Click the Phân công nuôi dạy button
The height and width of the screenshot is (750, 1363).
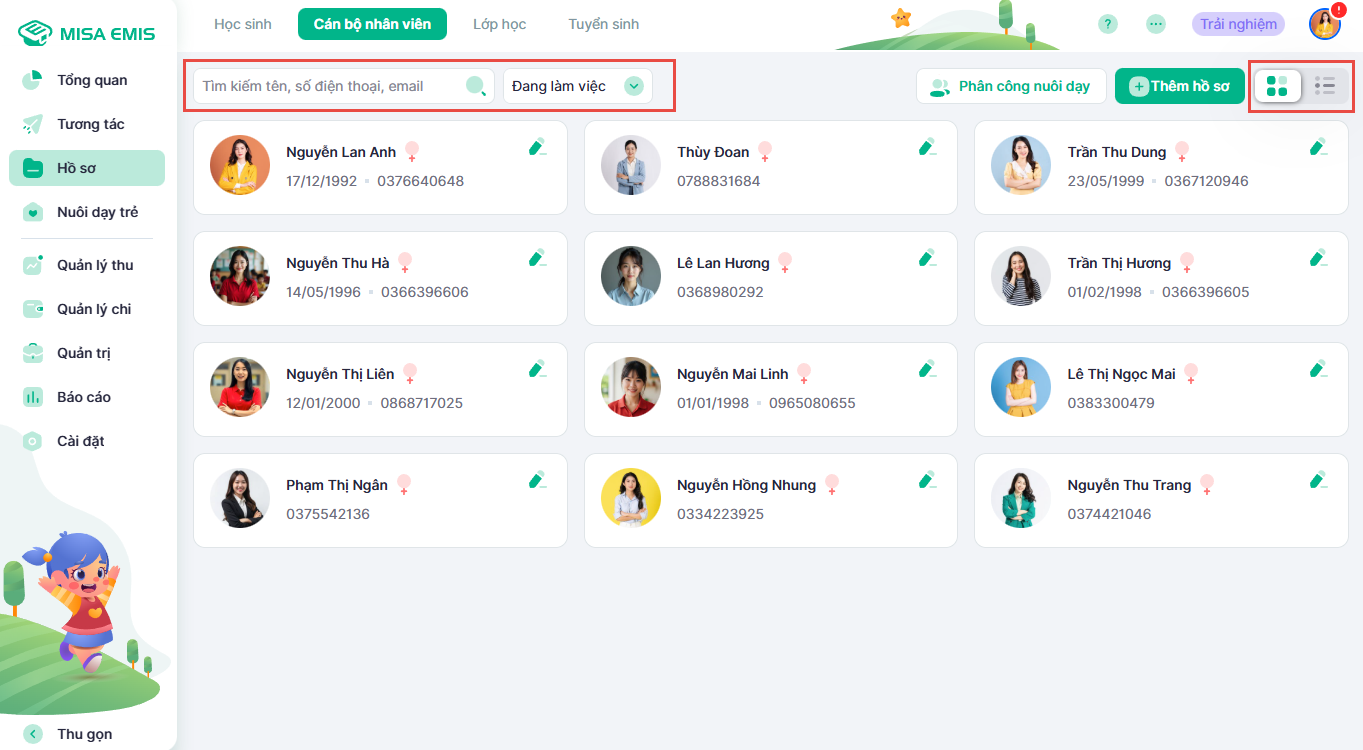(x=1010, y=86)
